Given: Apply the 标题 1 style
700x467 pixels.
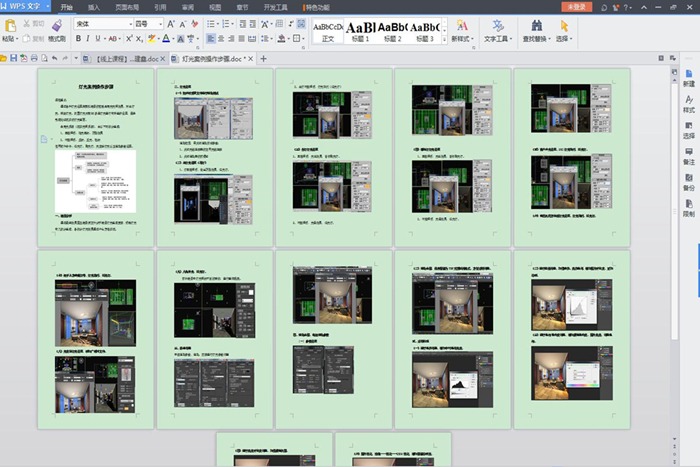Looking at the screenshot, I should click(360, 31).
